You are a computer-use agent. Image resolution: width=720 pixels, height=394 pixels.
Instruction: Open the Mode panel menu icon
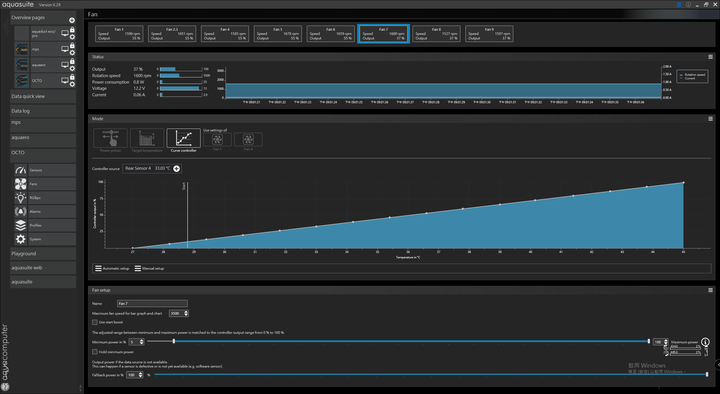coord(710,118)
